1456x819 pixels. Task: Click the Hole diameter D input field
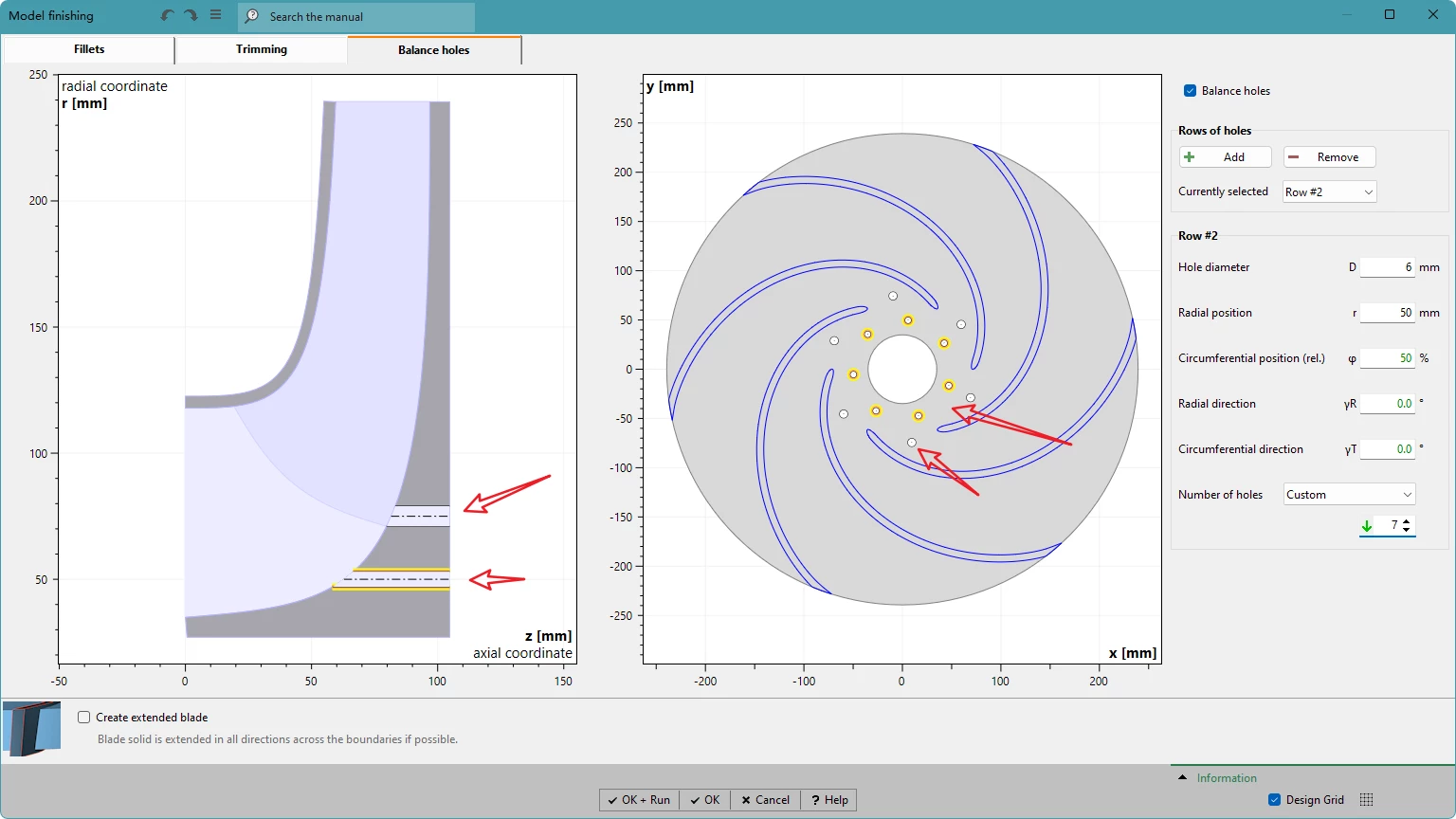(1388, 267)
